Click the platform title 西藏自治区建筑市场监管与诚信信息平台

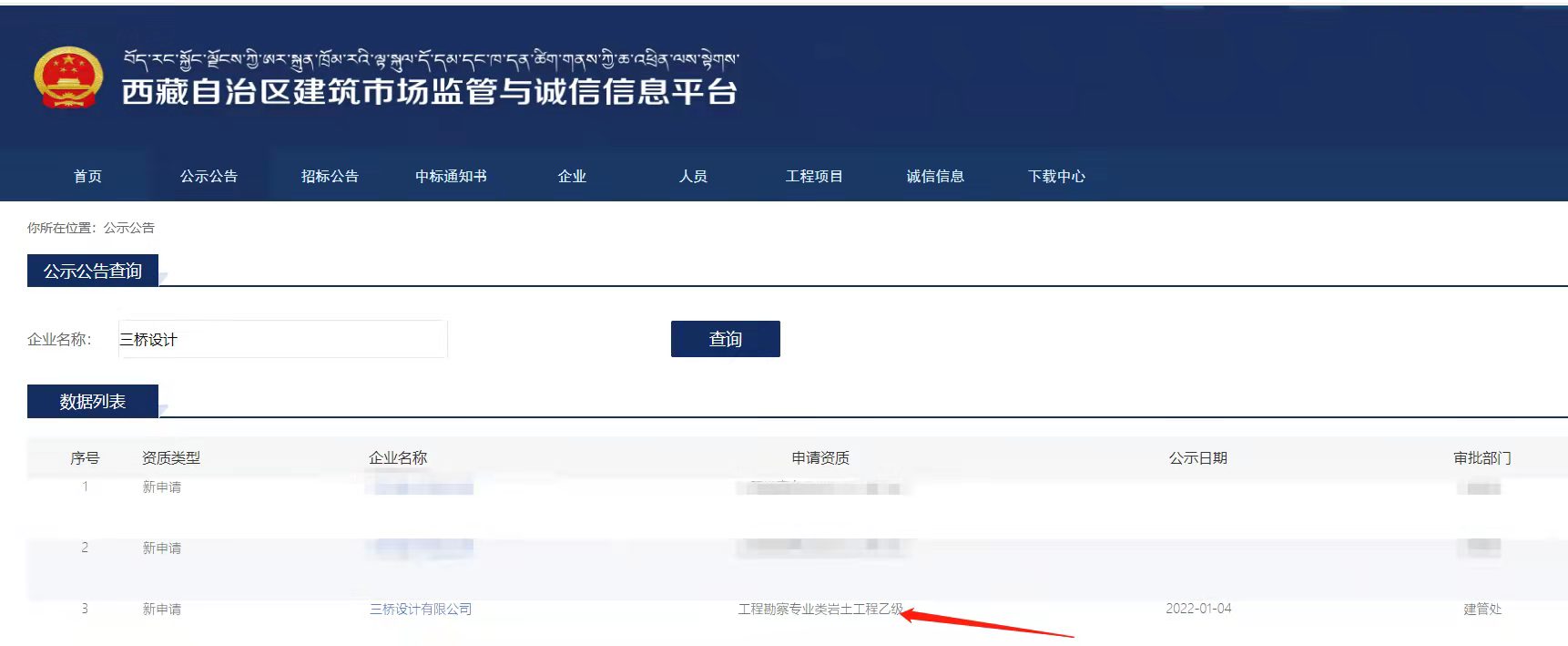tap(429, 92)
